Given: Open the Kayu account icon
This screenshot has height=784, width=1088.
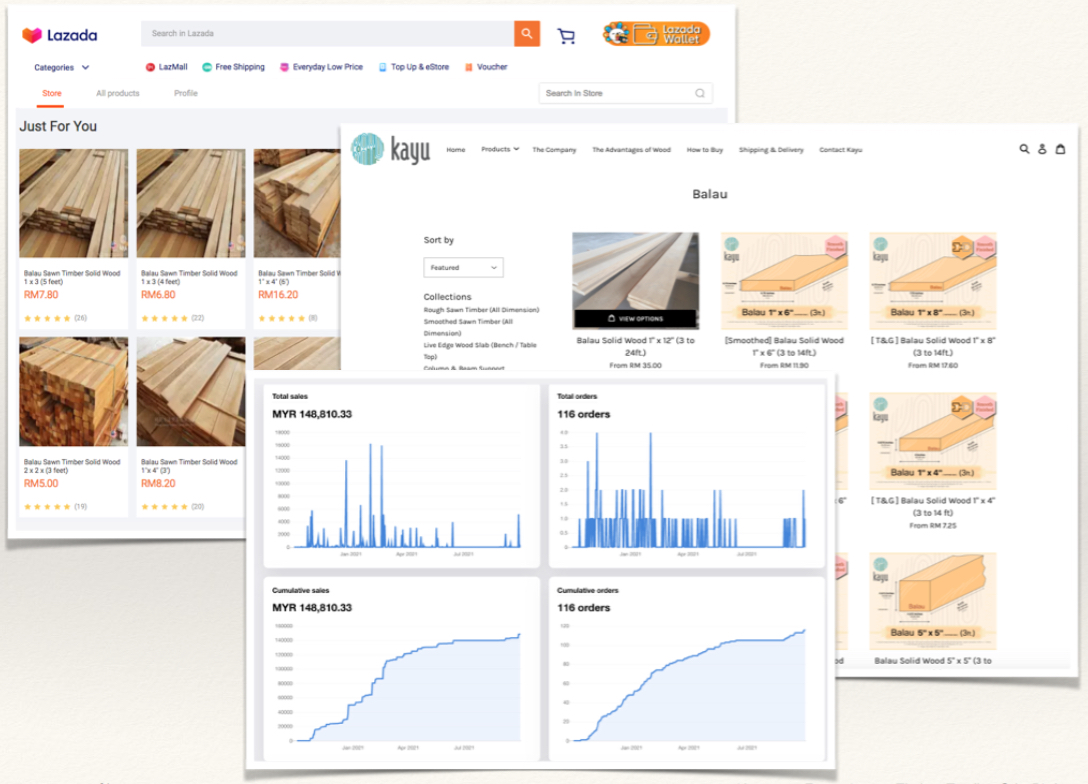Looking at the screenshot, I should click(1042, 149).
